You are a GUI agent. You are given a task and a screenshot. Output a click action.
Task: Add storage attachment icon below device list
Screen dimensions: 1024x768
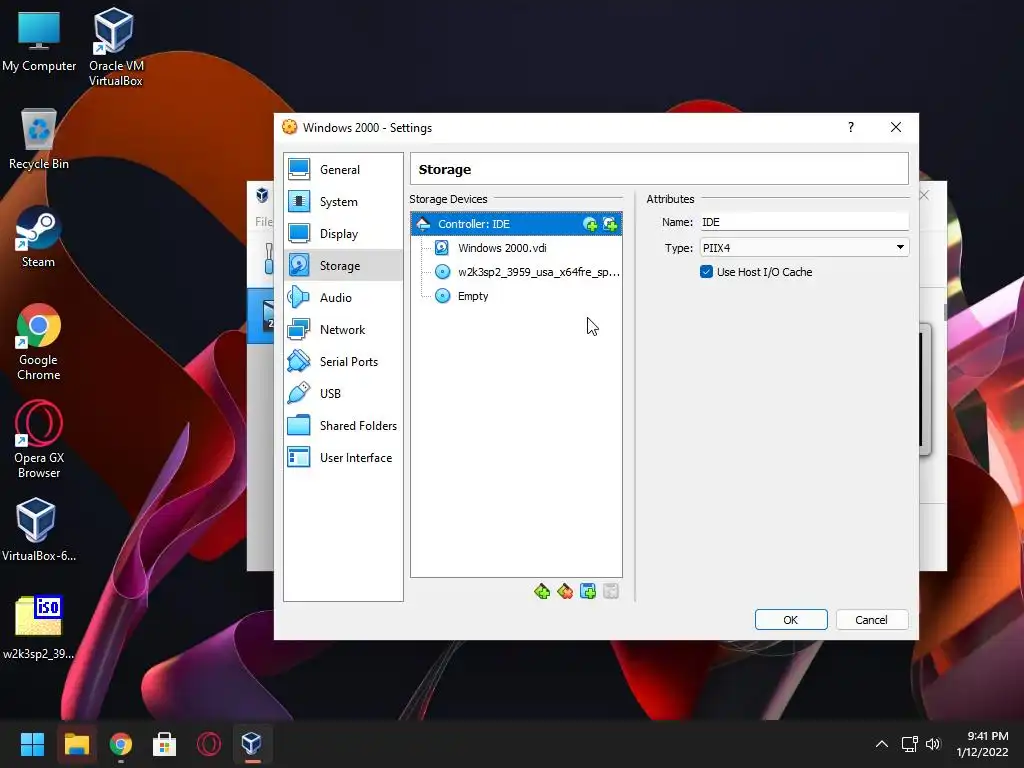pyautogui.click(x=588, y=592)
